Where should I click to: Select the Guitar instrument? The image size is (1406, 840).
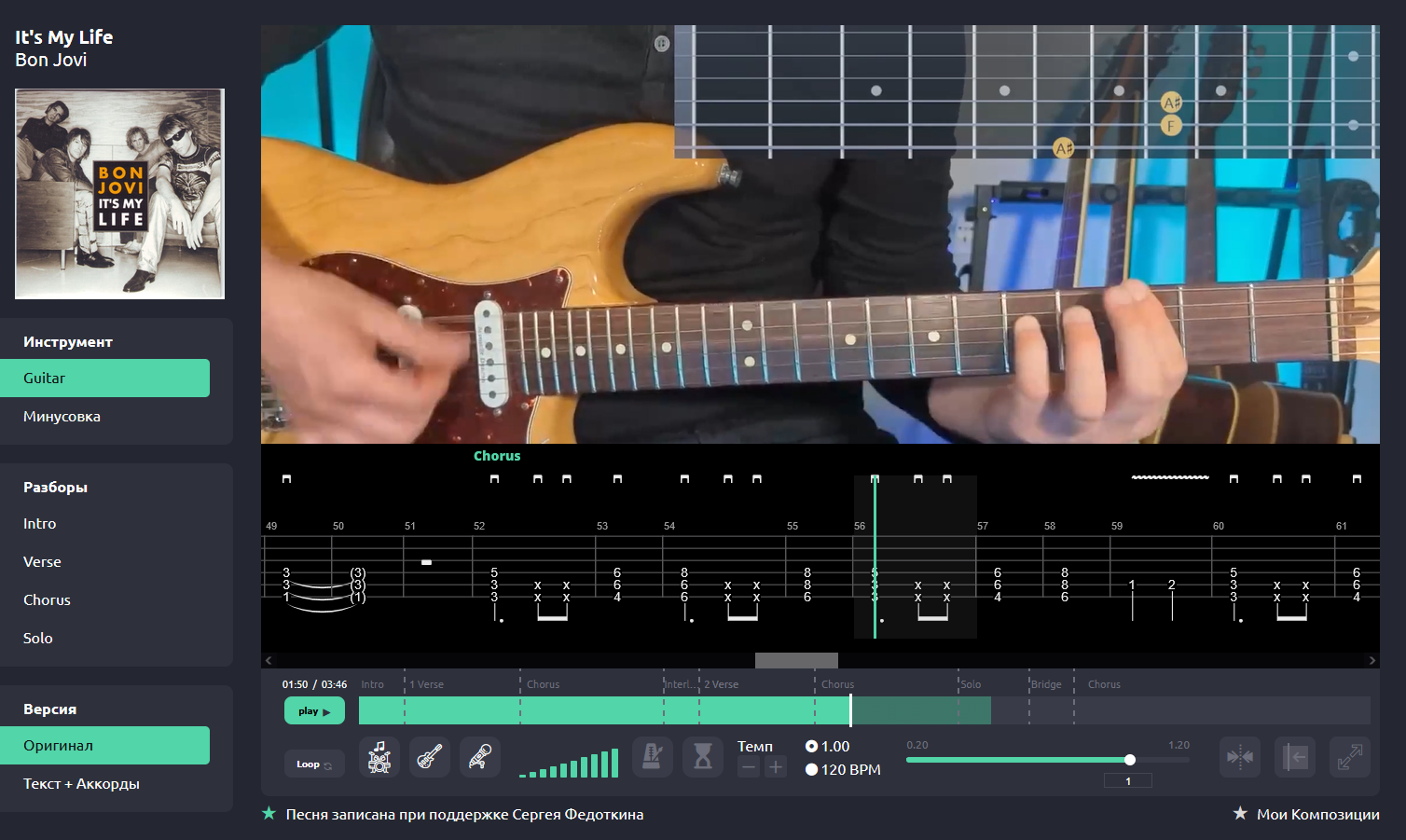tap(104, 379)
